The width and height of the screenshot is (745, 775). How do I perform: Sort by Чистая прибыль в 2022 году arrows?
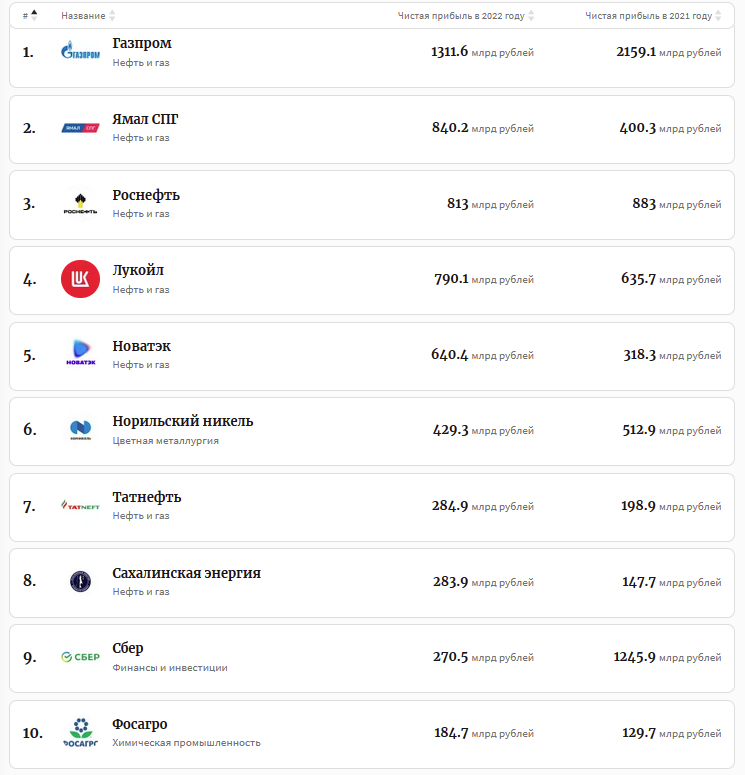tap(531, 16)
